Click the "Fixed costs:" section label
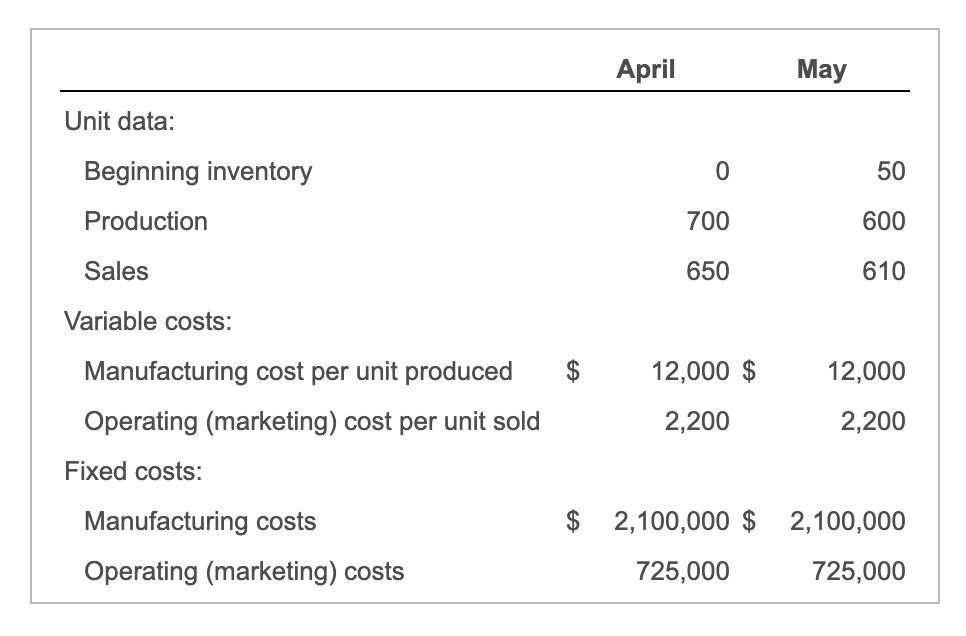 133,471
